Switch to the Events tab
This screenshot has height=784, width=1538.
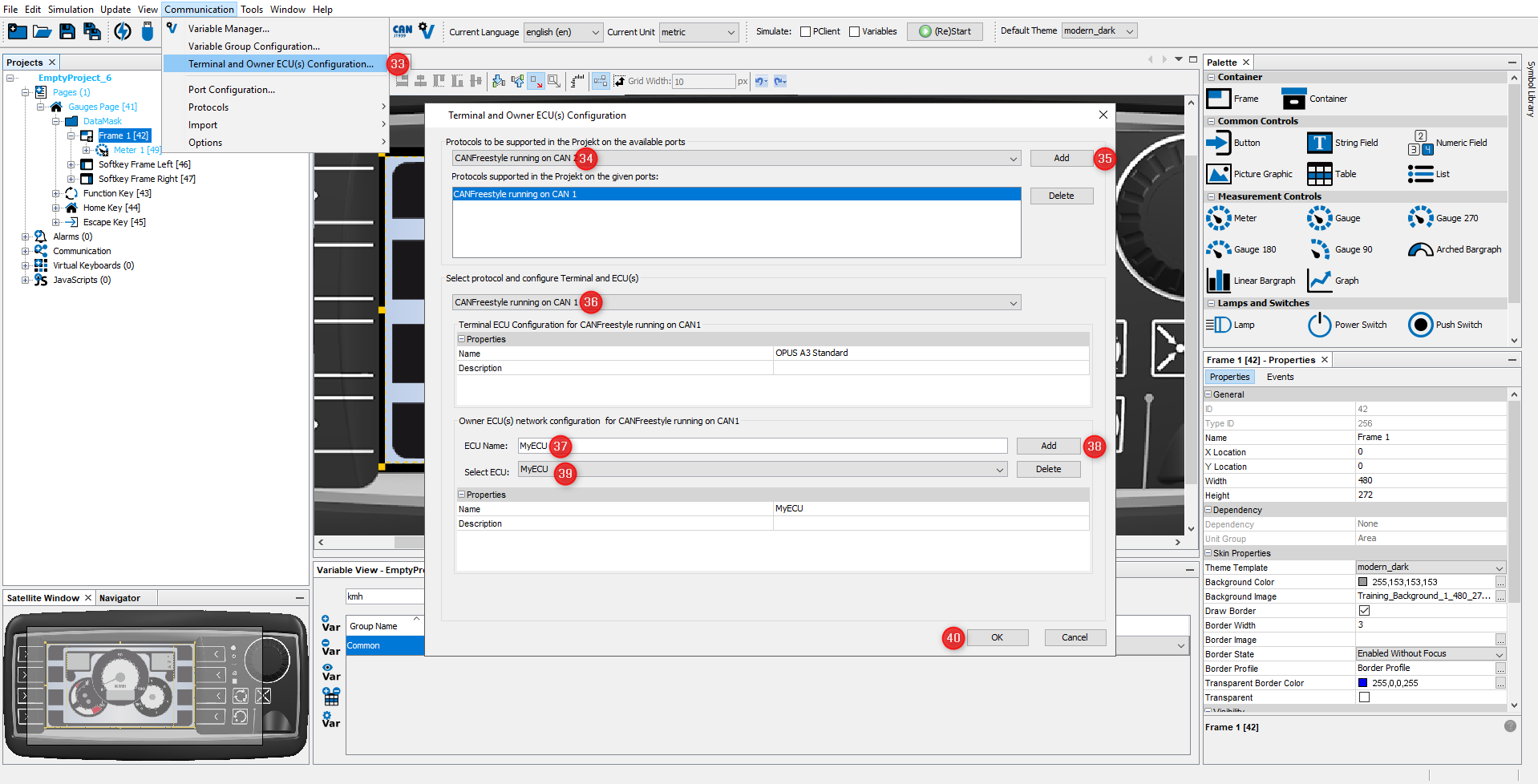pyautogui.click(x=1280, y=377)
